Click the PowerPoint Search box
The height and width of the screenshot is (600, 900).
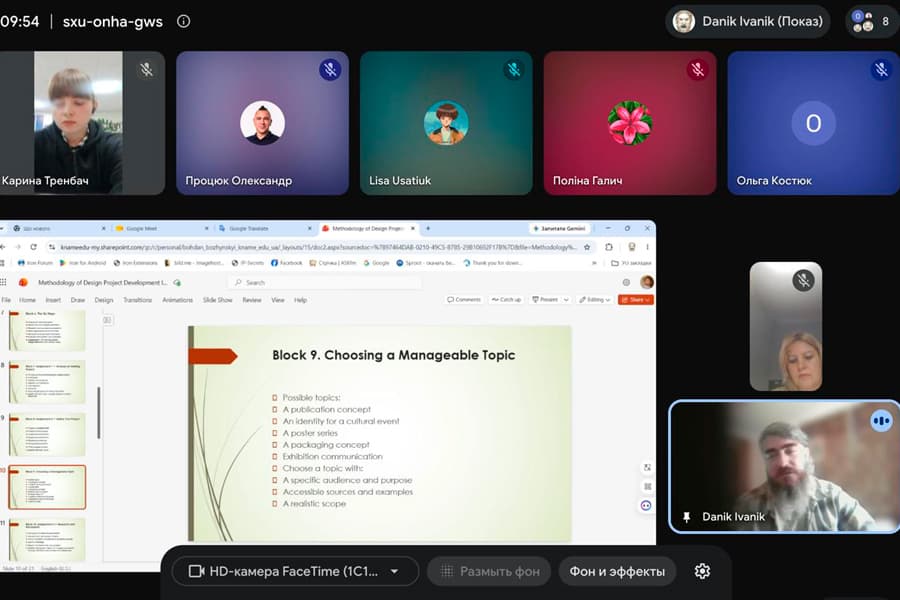(325, 282)
